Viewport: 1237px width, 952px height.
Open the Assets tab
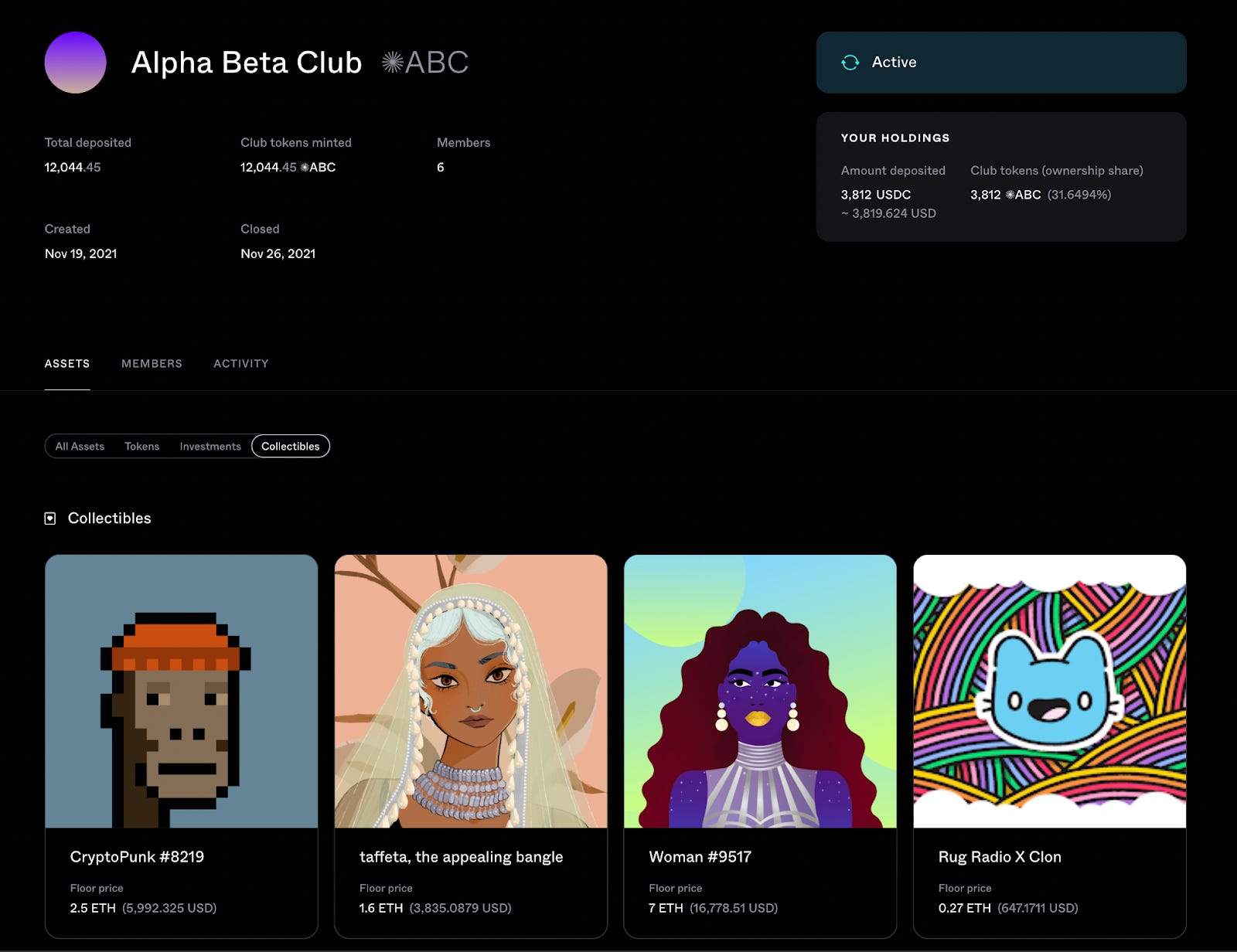[x=67, y=363]
